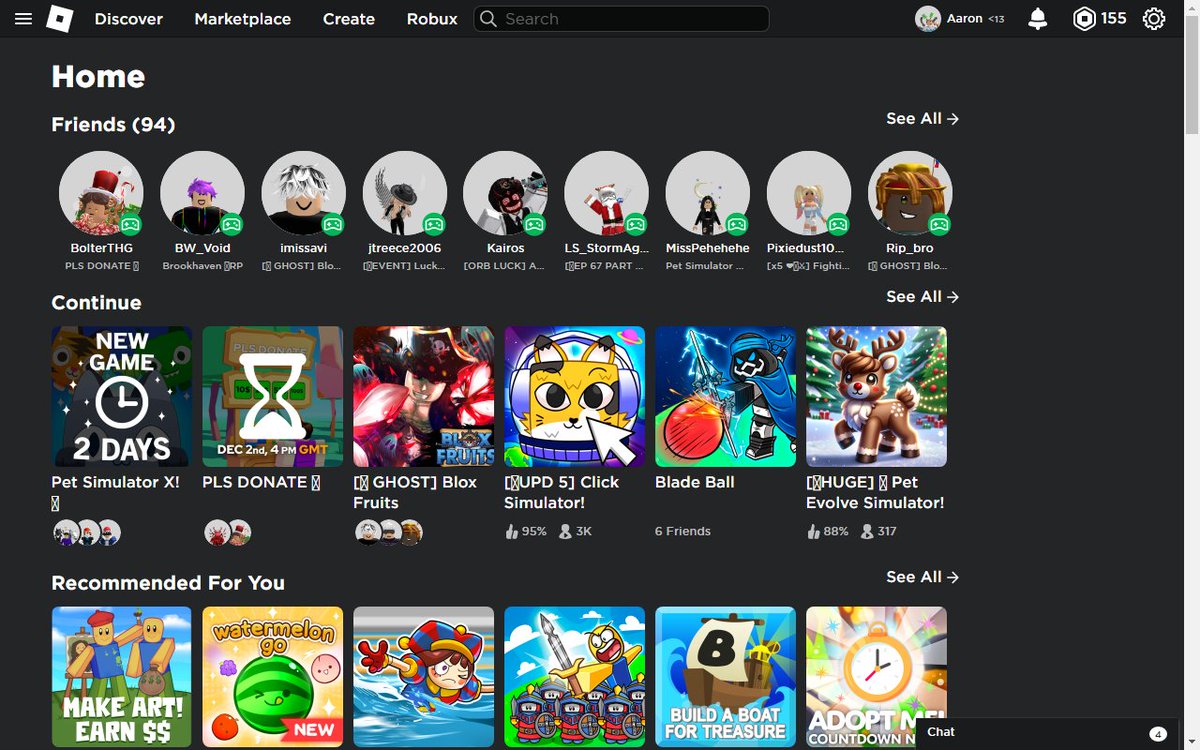Open the jester surfing game thumbnail
1200x750 pixels.
coord(424,677)
